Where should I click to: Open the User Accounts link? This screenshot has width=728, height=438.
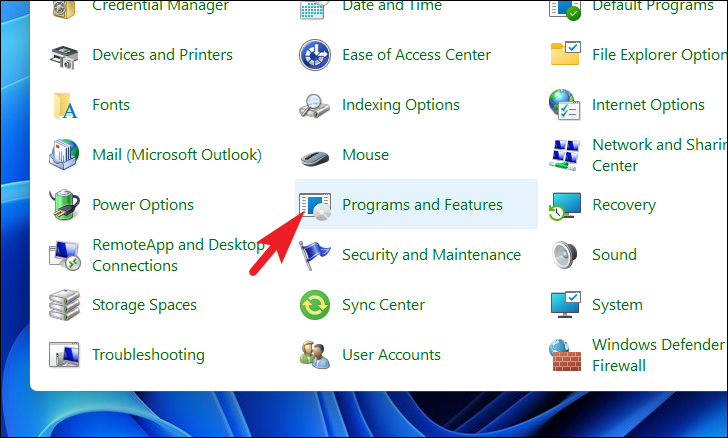[x=391, y=355]
